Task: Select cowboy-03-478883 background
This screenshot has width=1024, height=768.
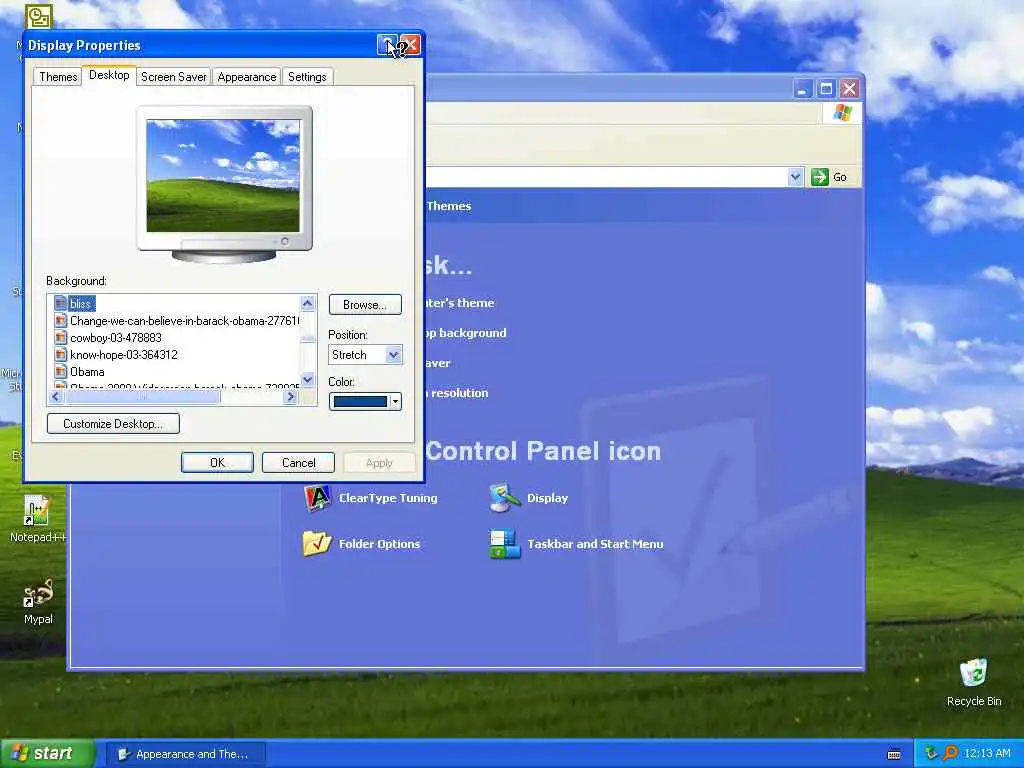Action: [116, 337]
